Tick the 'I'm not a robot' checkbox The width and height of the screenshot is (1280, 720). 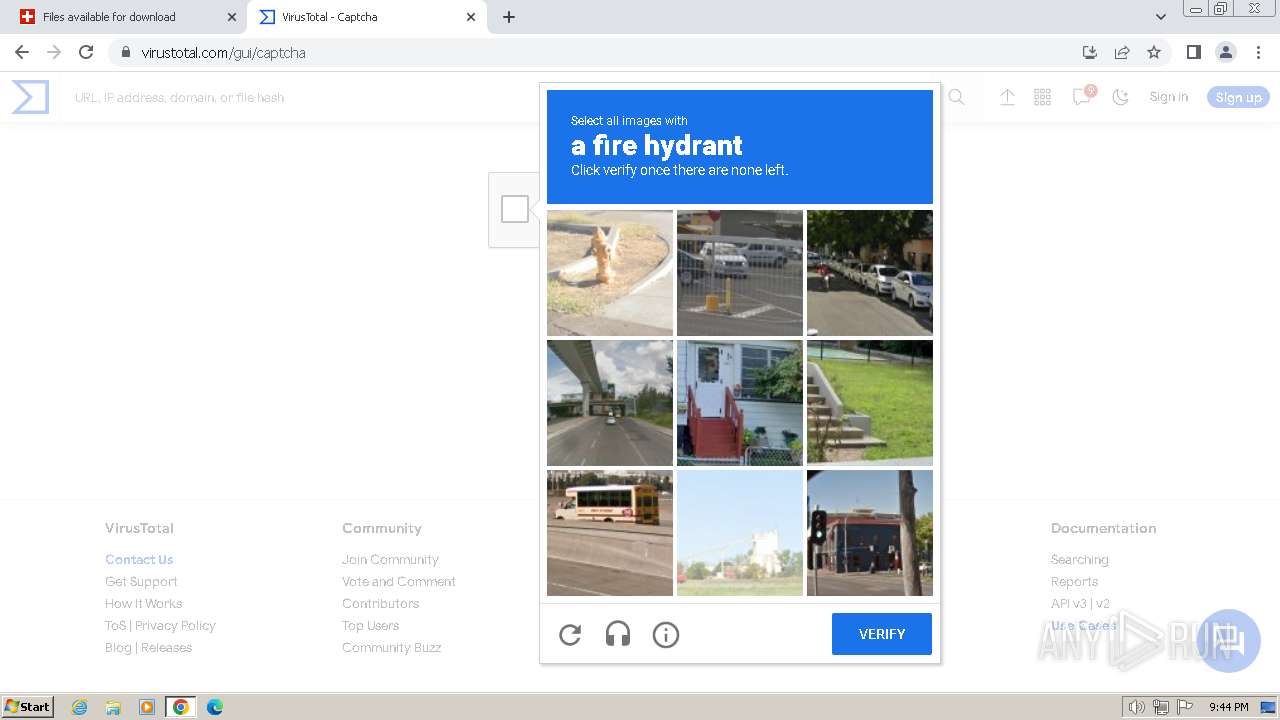click(515, 209)
